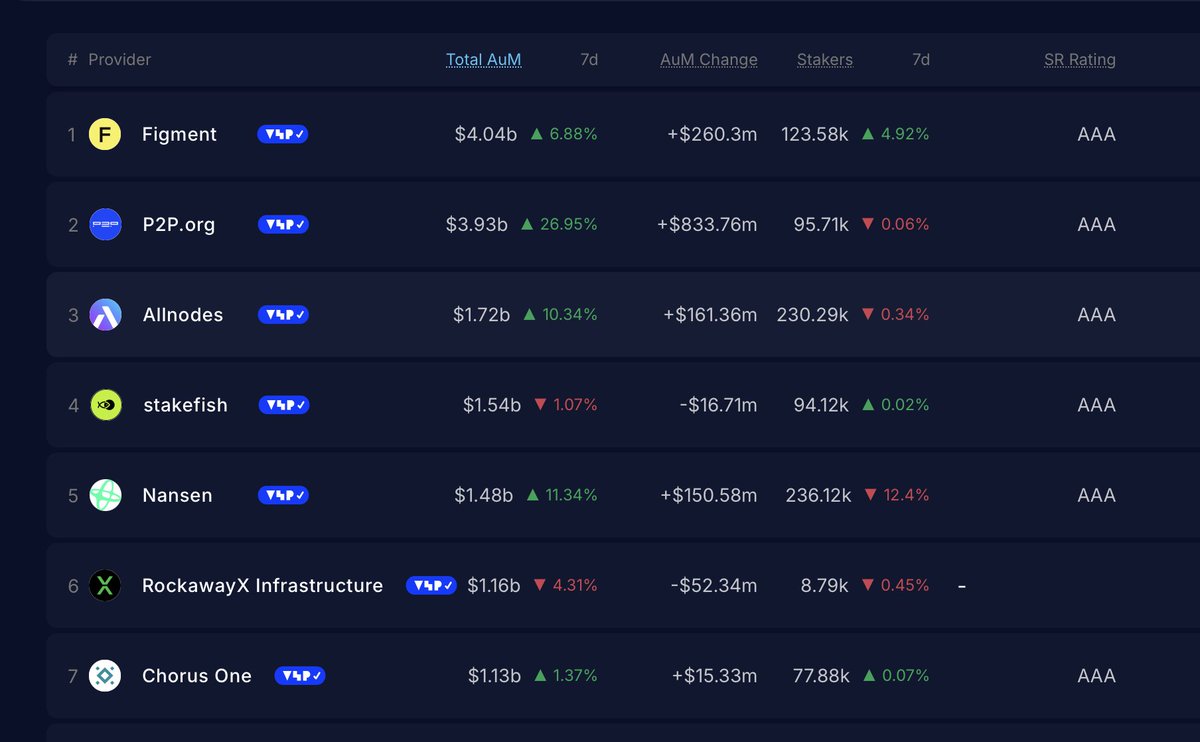
Task: Sort the table by Total AuM
Action: pos(484,59)
